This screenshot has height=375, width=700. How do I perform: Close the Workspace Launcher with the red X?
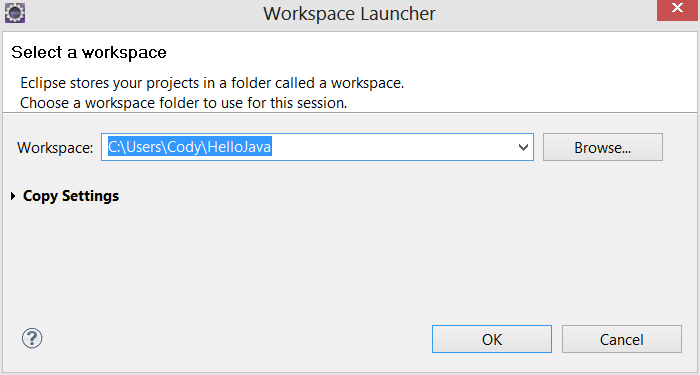point(677,9)
